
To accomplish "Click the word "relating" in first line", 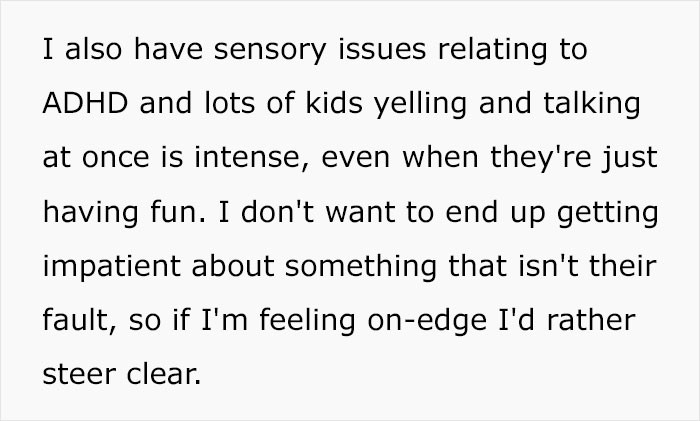I will click(x=492, y=50).
